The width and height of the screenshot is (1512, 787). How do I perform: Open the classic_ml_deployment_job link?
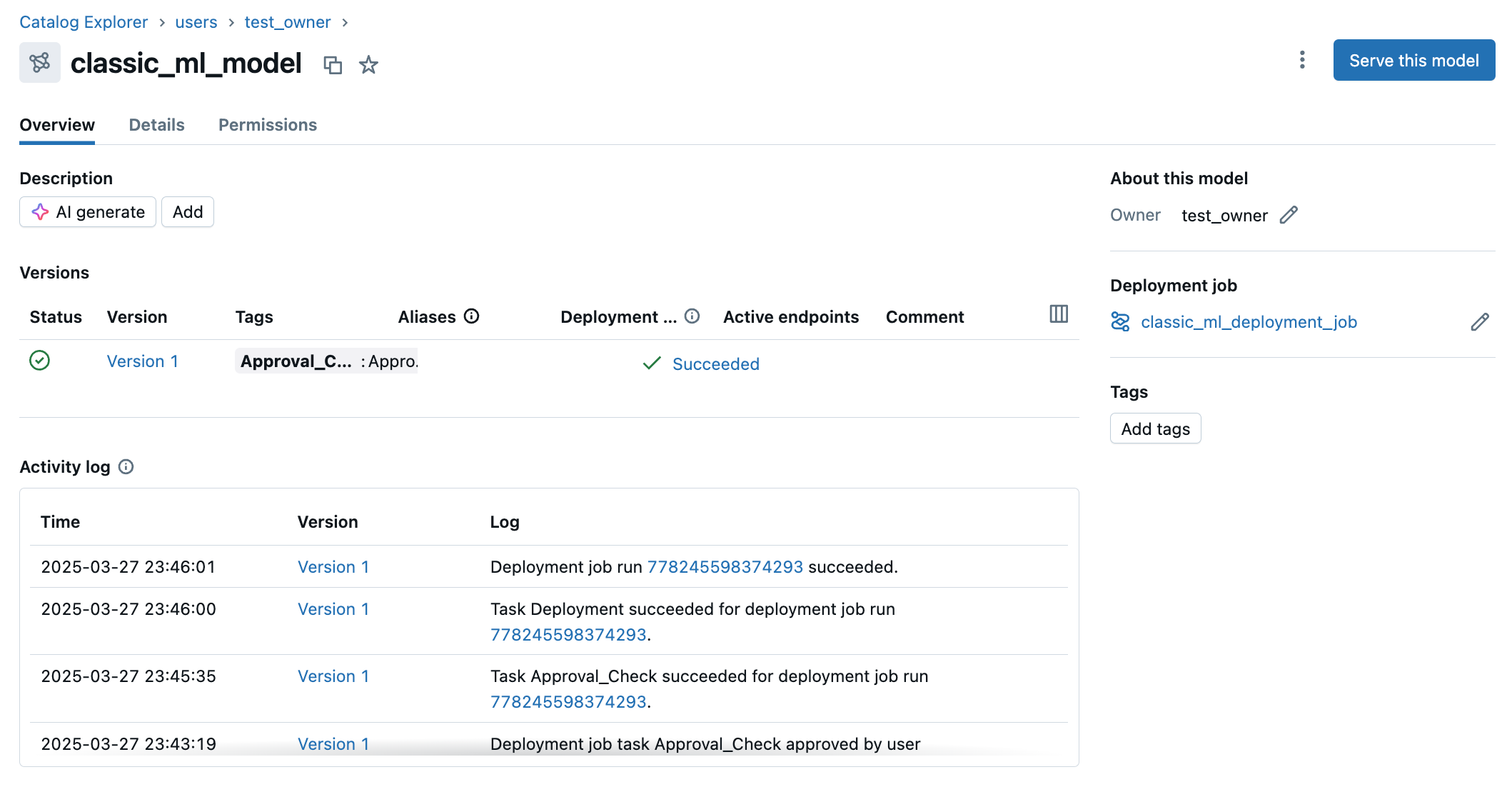pyautogui.click(x=1249, y=321)
